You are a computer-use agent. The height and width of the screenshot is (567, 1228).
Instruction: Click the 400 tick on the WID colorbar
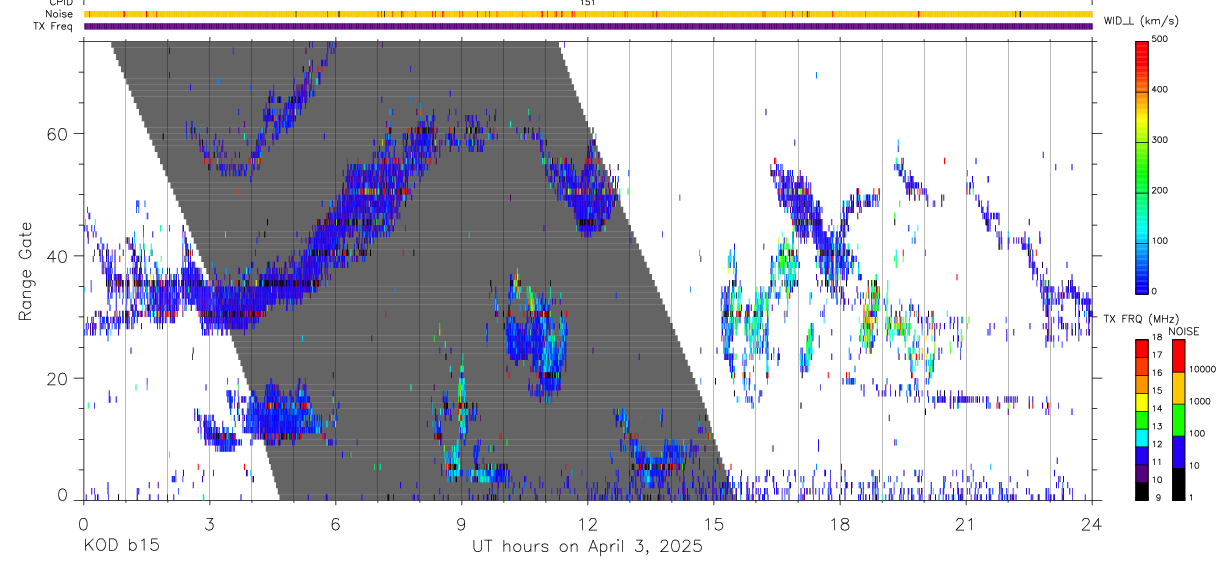(1162, 89)
